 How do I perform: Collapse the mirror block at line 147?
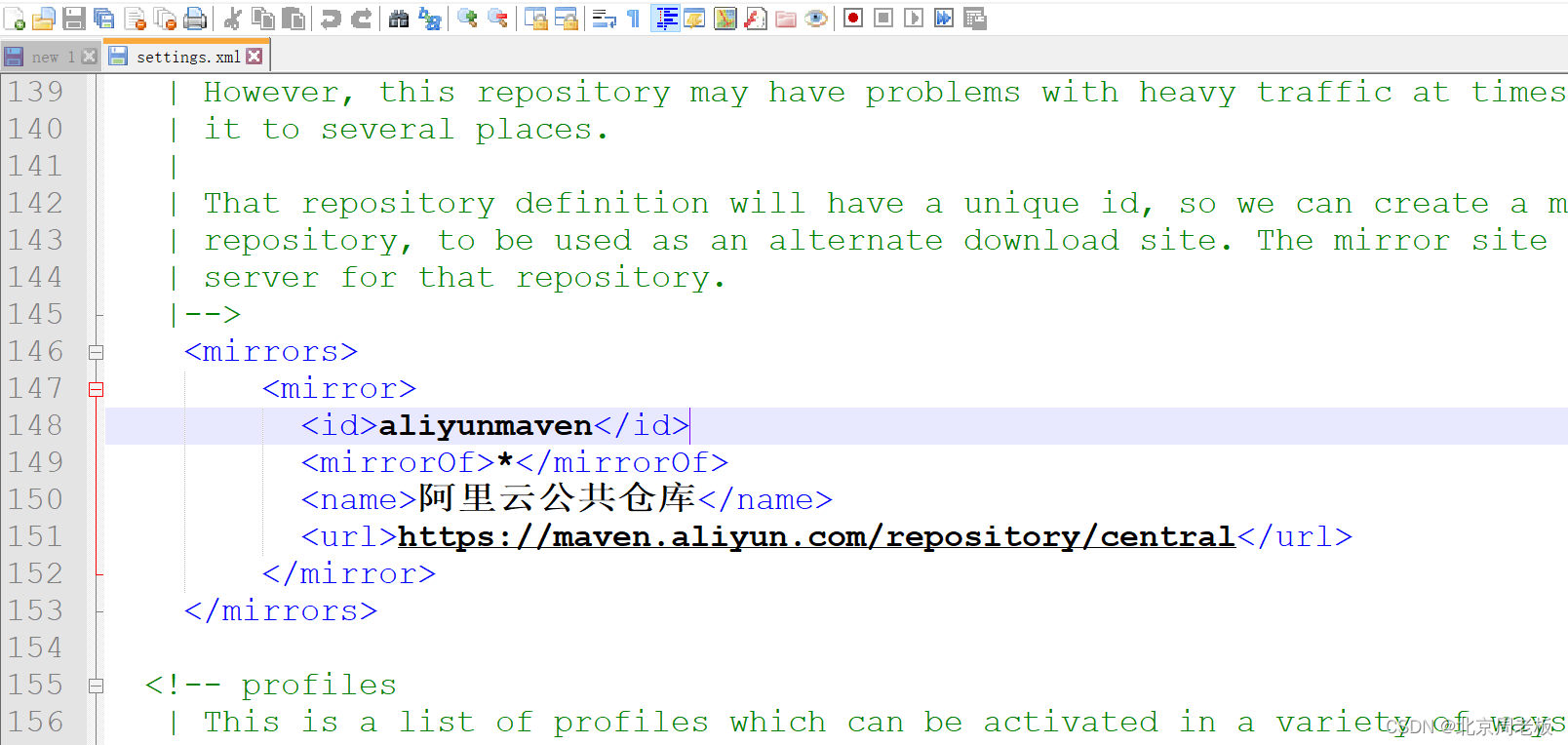pos(96,389)
